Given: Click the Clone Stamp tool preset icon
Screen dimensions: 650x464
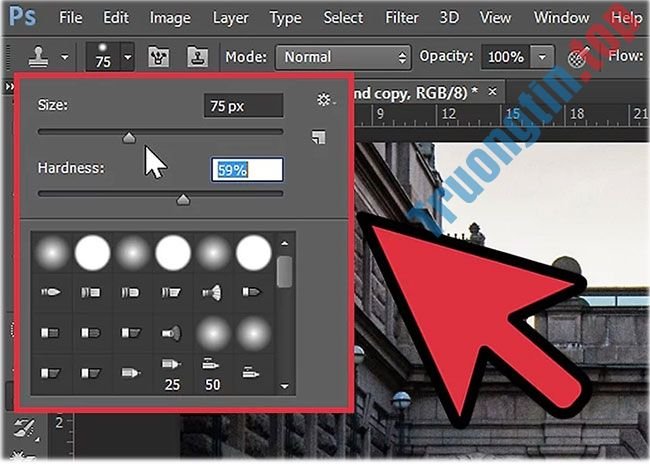Looking at the screenshot, I should point(38,56).
